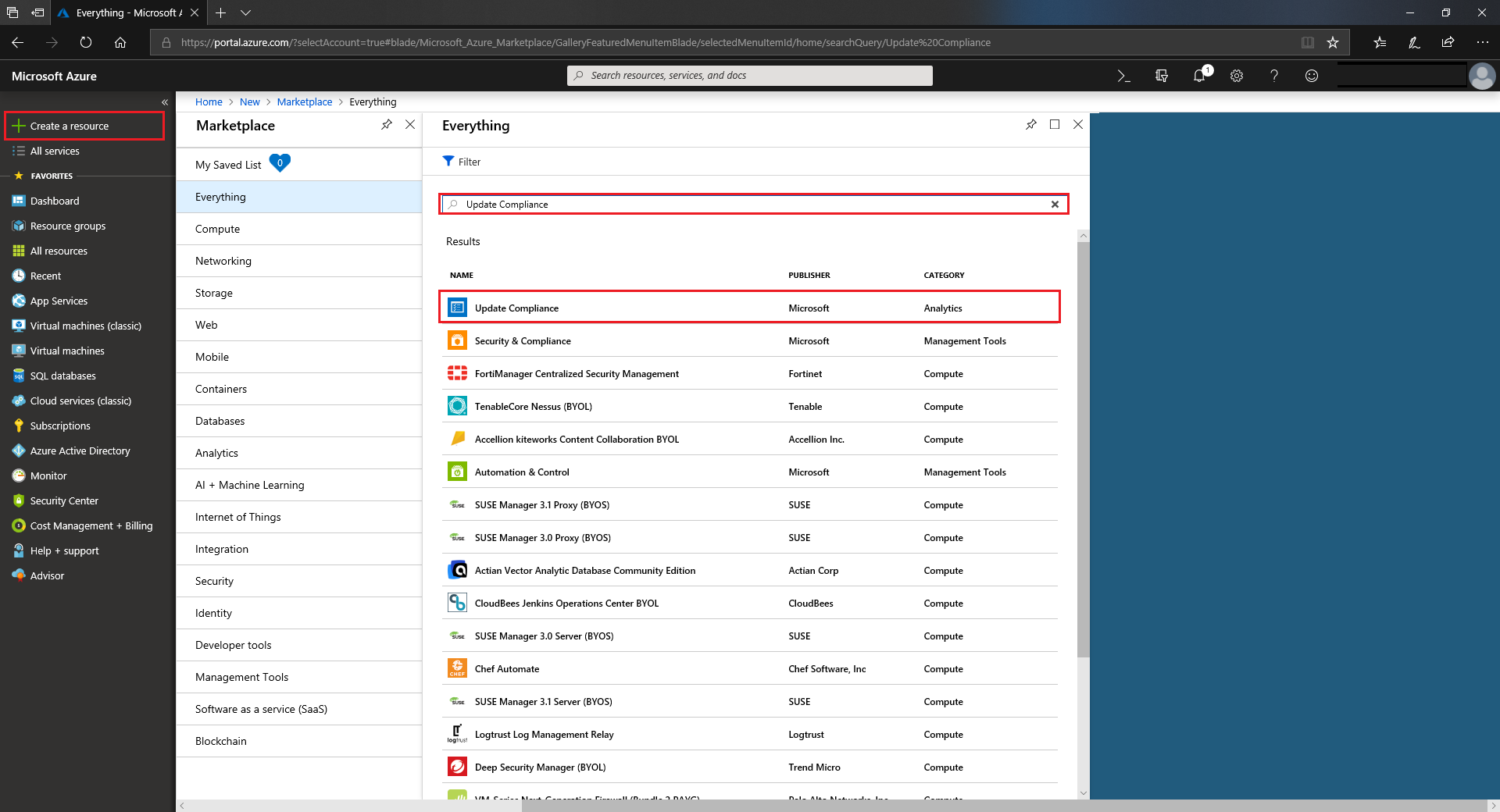Open the Automation & Control result

[x=749, y=472]
